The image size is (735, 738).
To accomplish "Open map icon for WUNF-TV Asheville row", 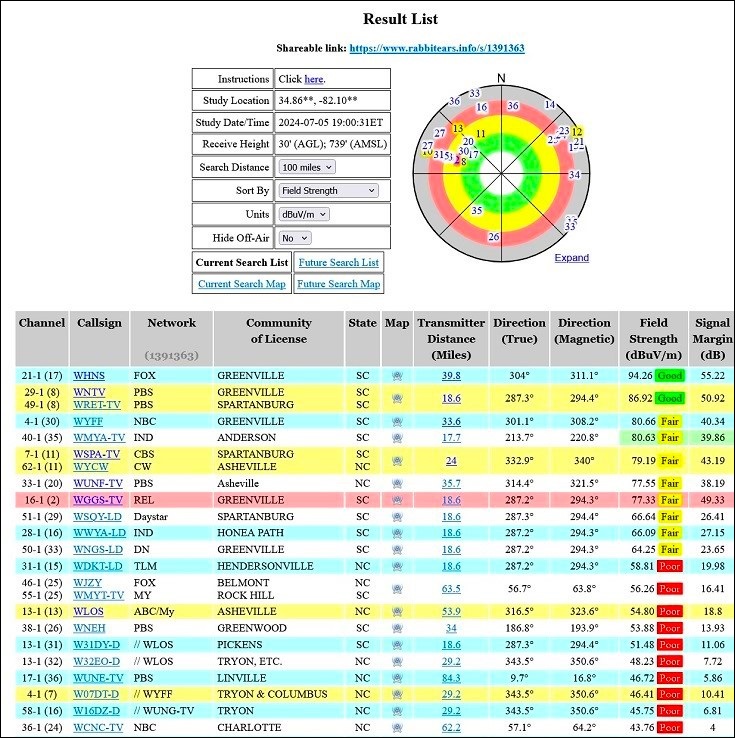I will 397,483.
